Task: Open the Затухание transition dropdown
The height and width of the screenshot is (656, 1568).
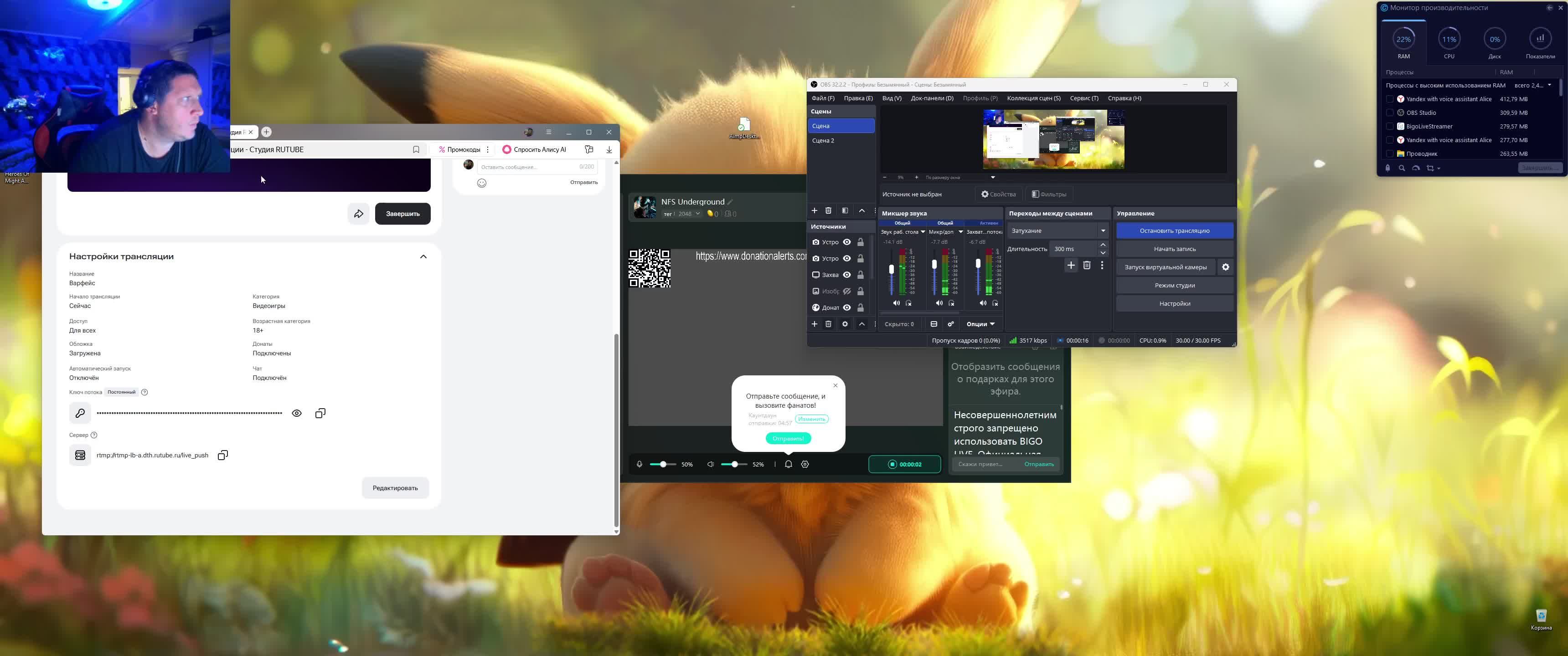Action: tap(1058, 231)
